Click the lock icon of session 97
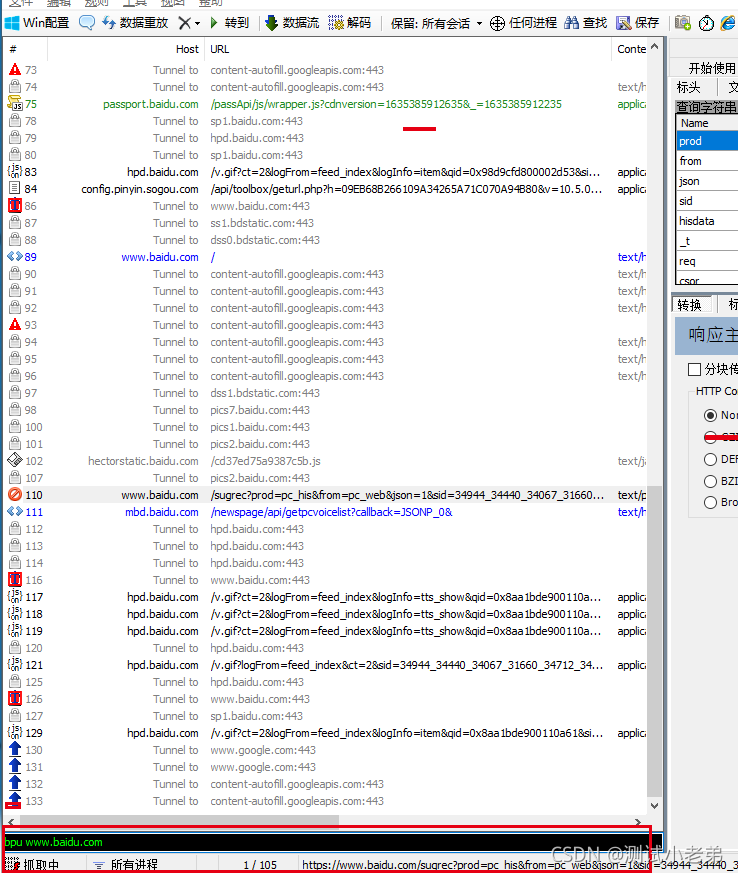Image resolution: width=738 pixels, height=873 pixels. (14, 393)
